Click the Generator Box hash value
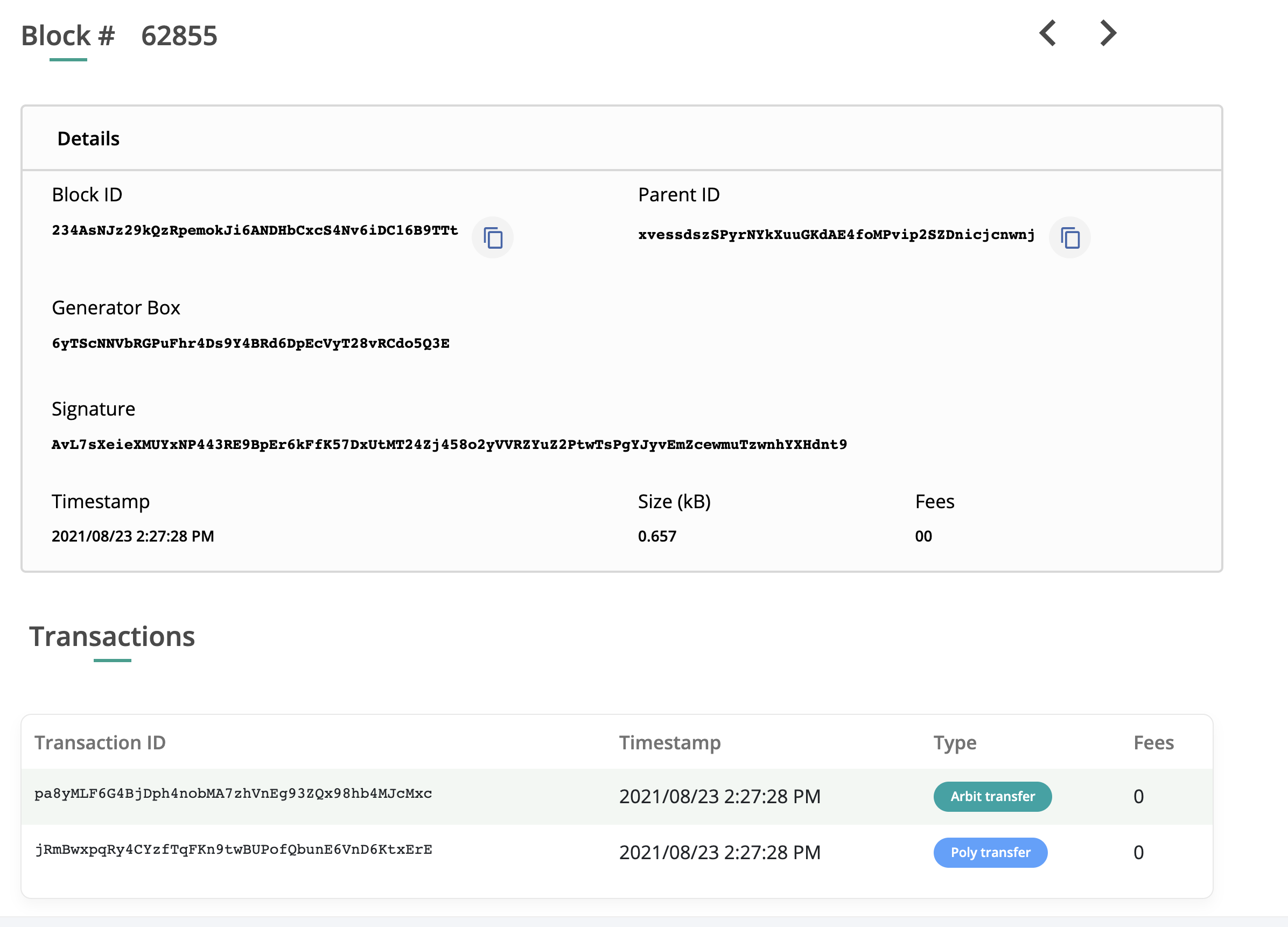Image resolution: width=1288 pixels, height=927 pixels. [250, 343]
